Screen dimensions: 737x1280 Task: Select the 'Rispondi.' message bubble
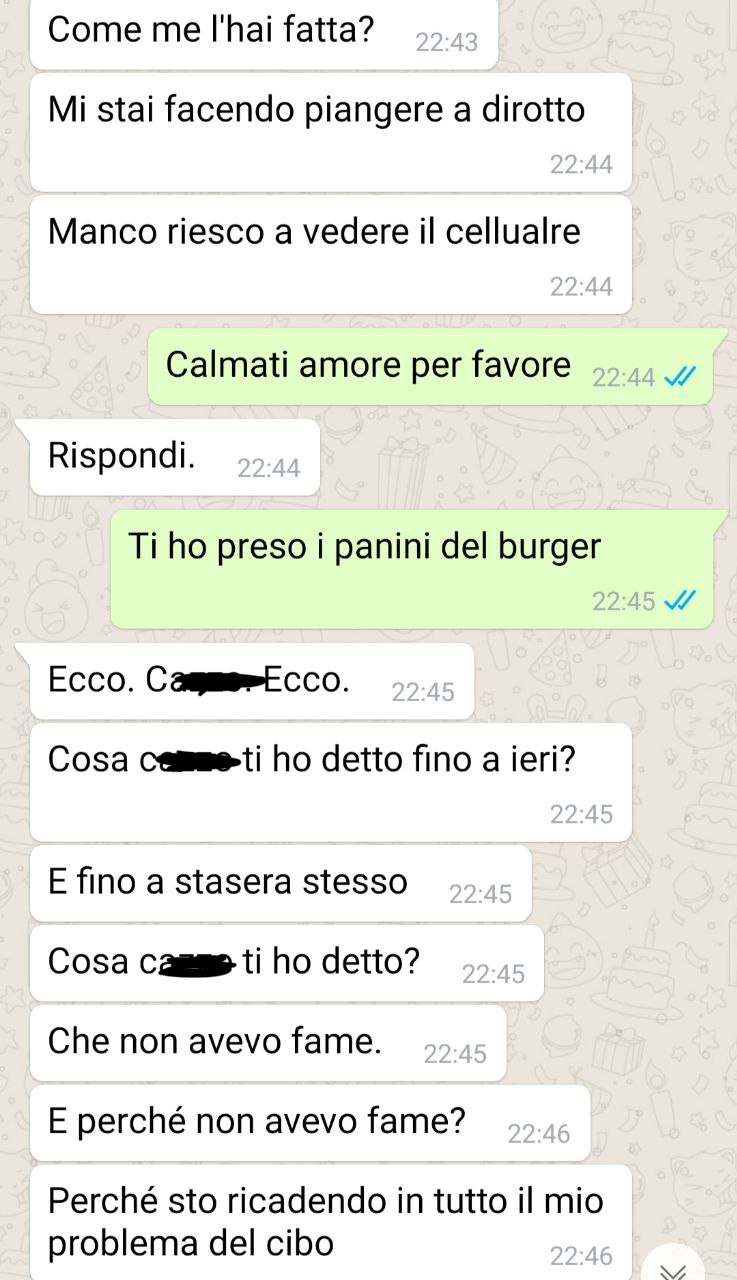pyautogui.click(x=175, y=457)
